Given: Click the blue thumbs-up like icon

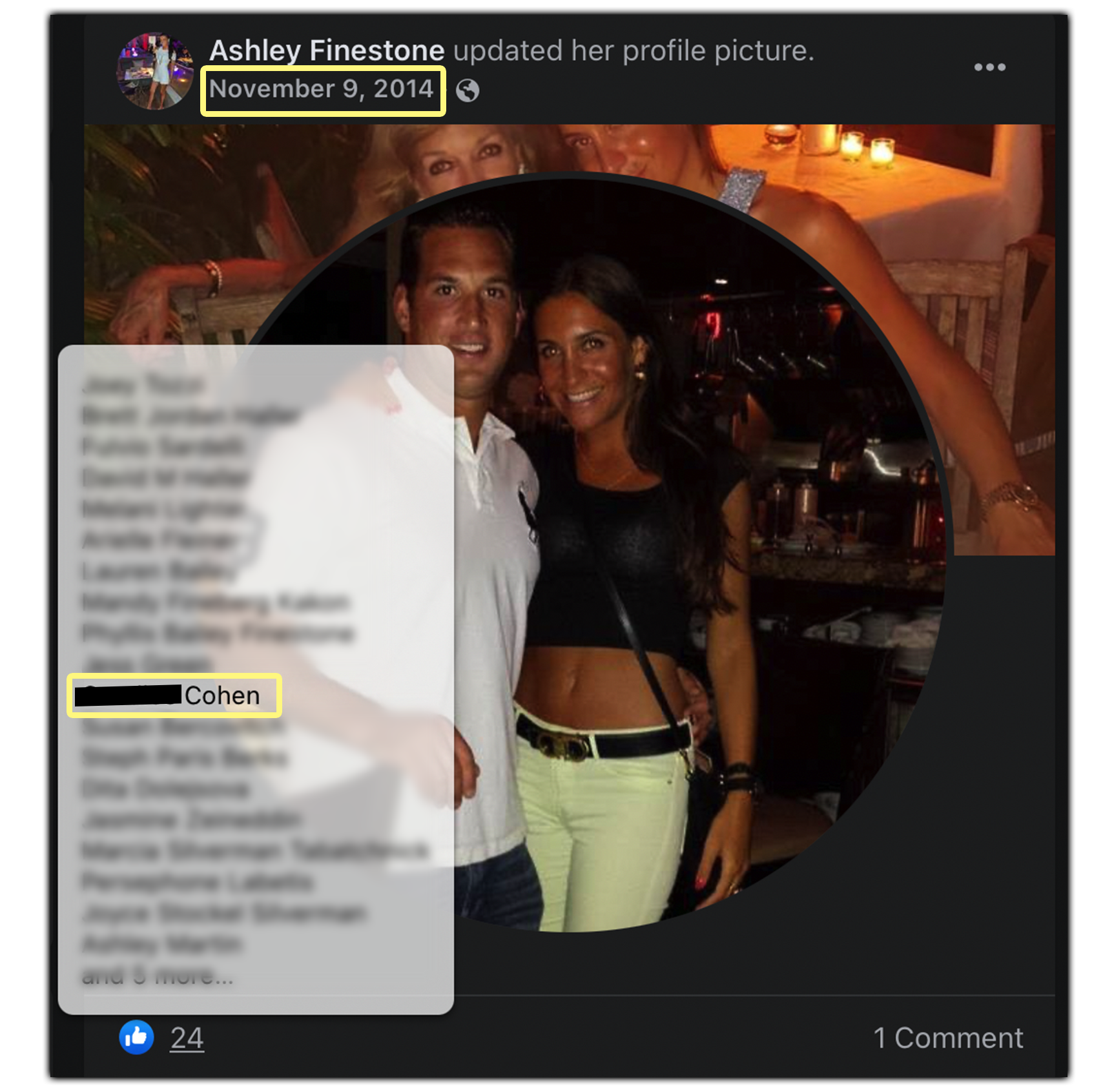Looking at the screenshot, I should coord(136,1037).
